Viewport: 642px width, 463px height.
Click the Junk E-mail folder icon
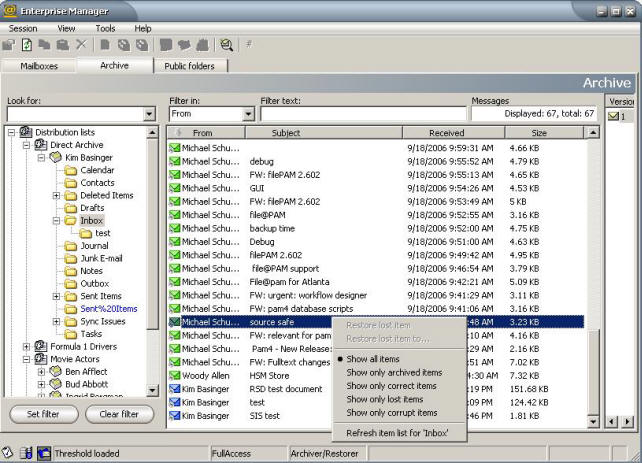[71, 259]
